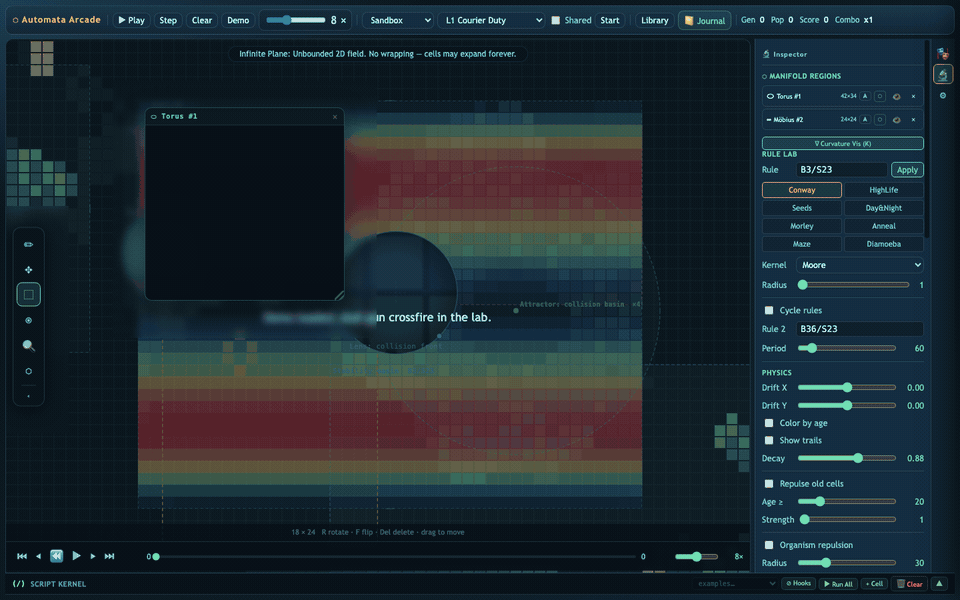Select the Morley rule preset
960x600 pixels.
point(801,226)
